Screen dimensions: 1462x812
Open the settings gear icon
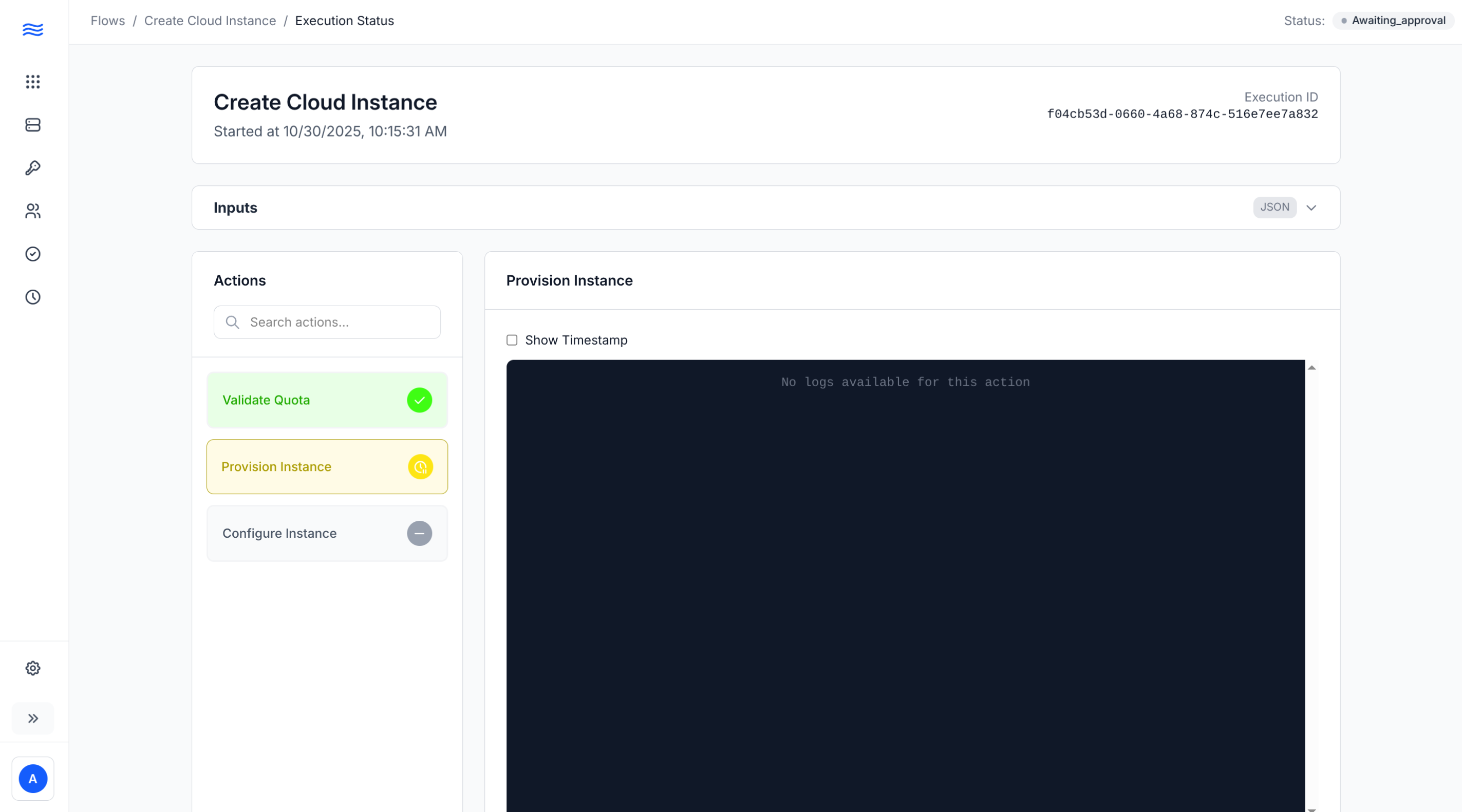click(x=33, y=668)
